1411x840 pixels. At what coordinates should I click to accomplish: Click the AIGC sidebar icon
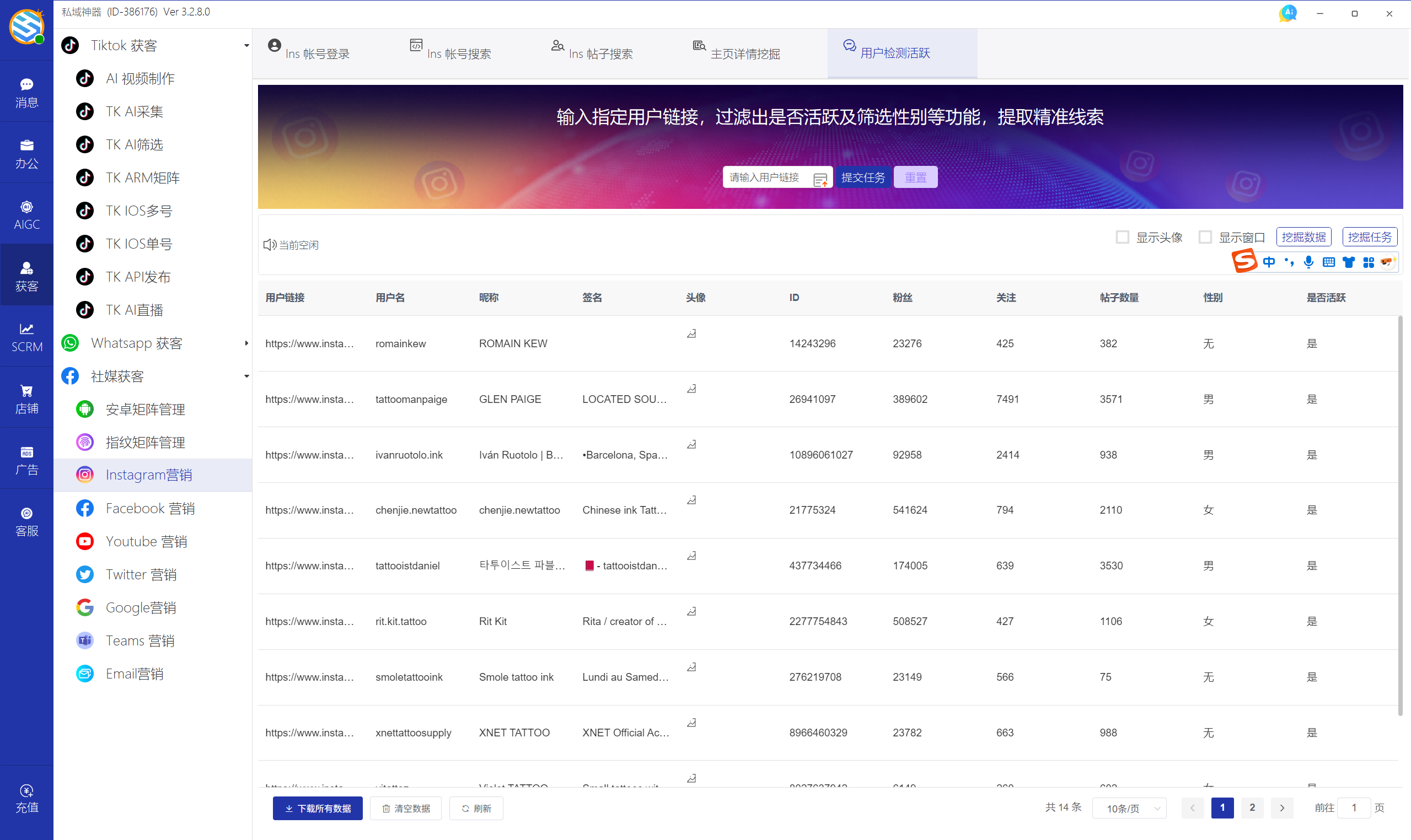[26, 214]
